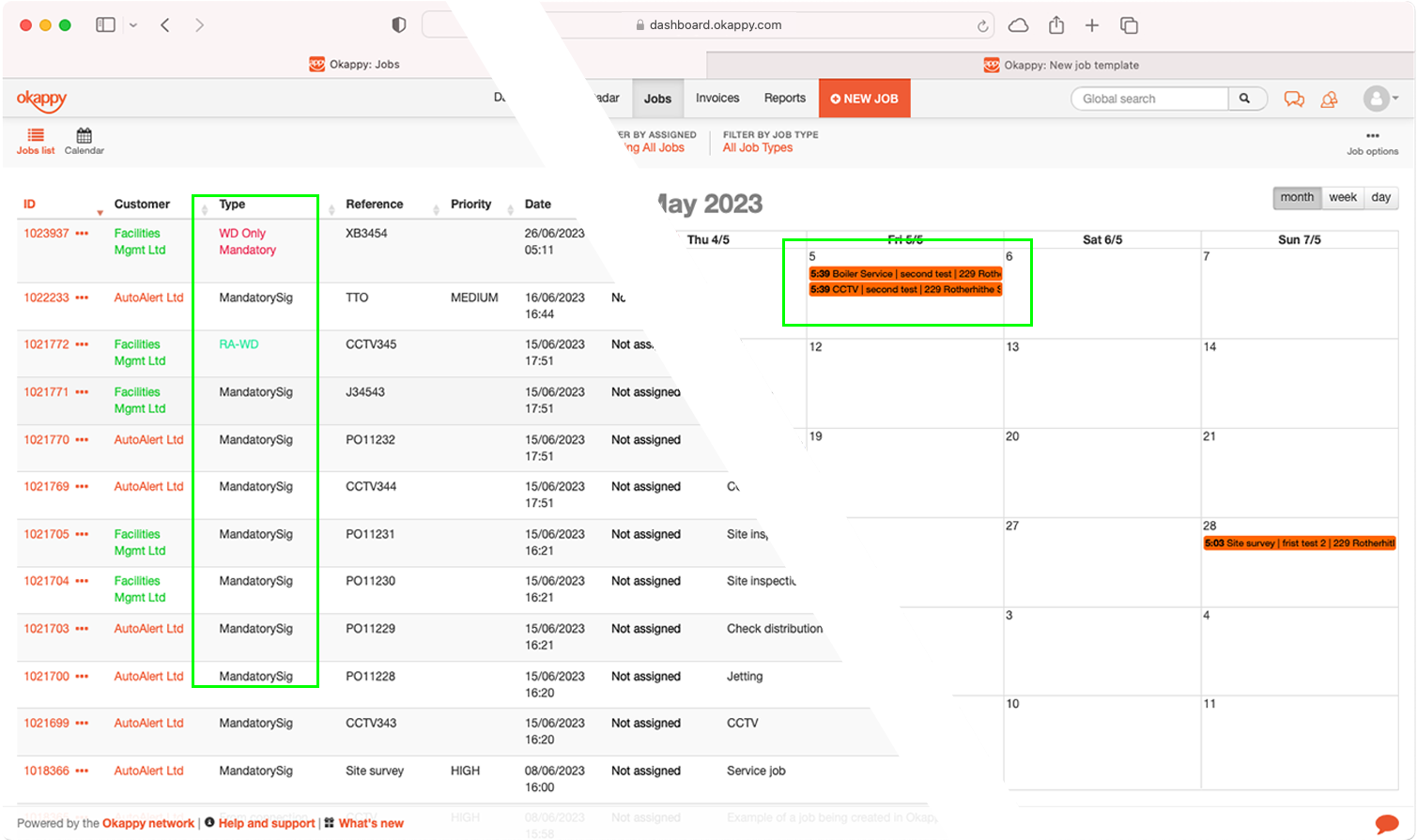This screenshot has width=1417, height=840.
Task: Open the chat messages icon
Action: click(x=1294, y=99)
